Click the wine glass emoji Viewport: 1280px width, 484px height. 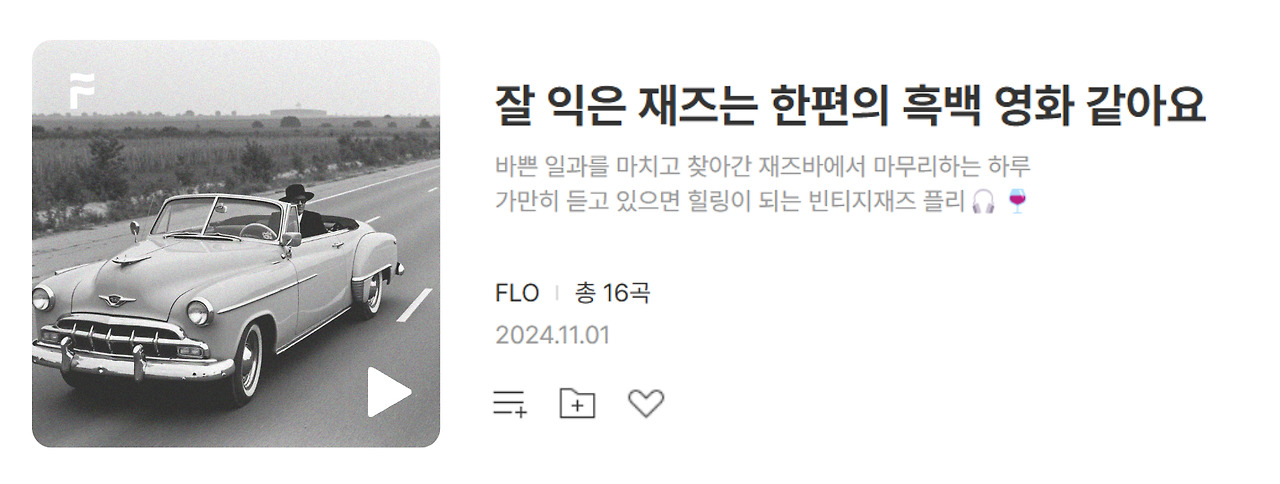click(1017, 202)
